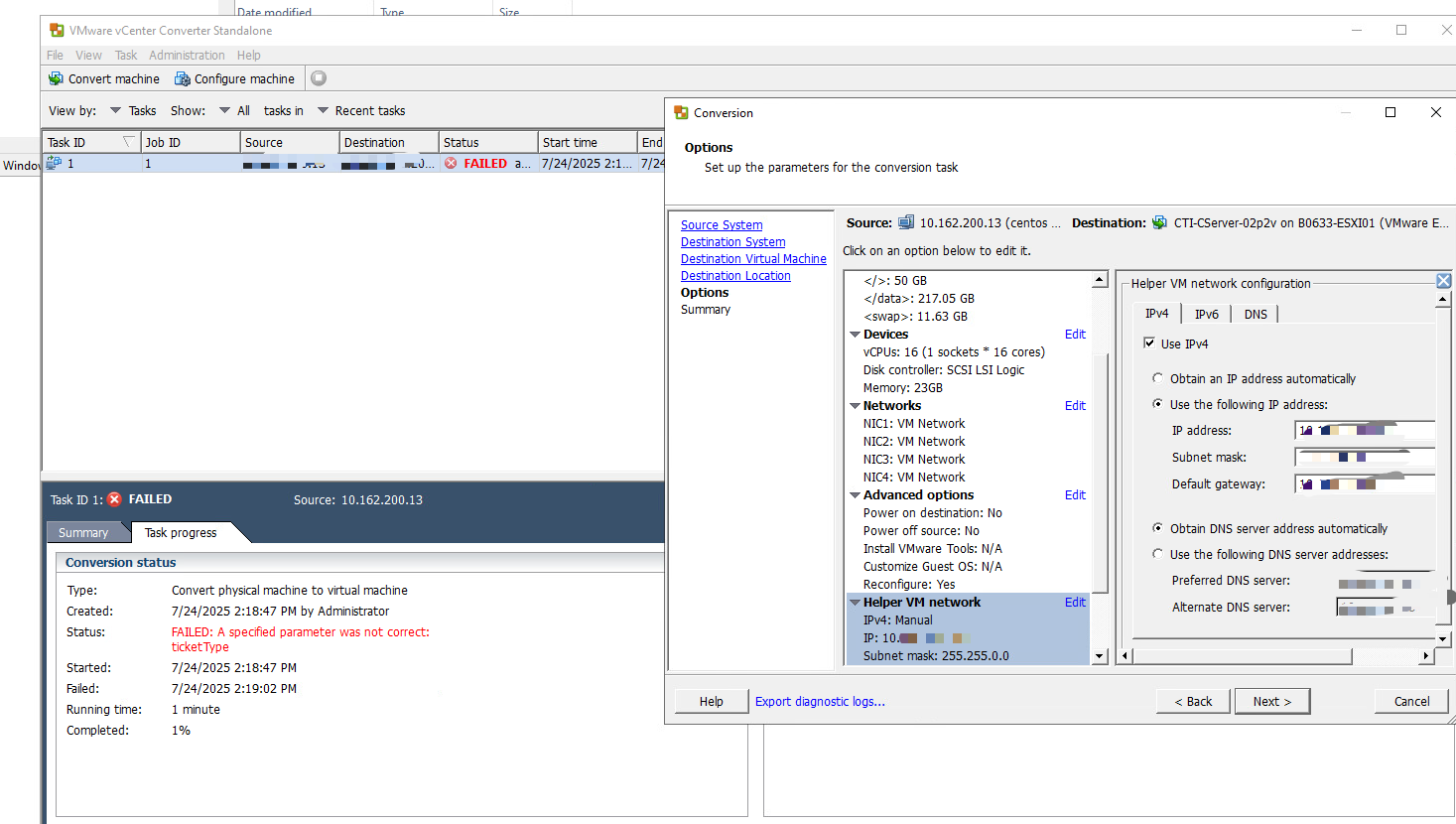This screenshot has height=824, width=1456.
Task: Open the View menu
Action: [x=88, y=56]
